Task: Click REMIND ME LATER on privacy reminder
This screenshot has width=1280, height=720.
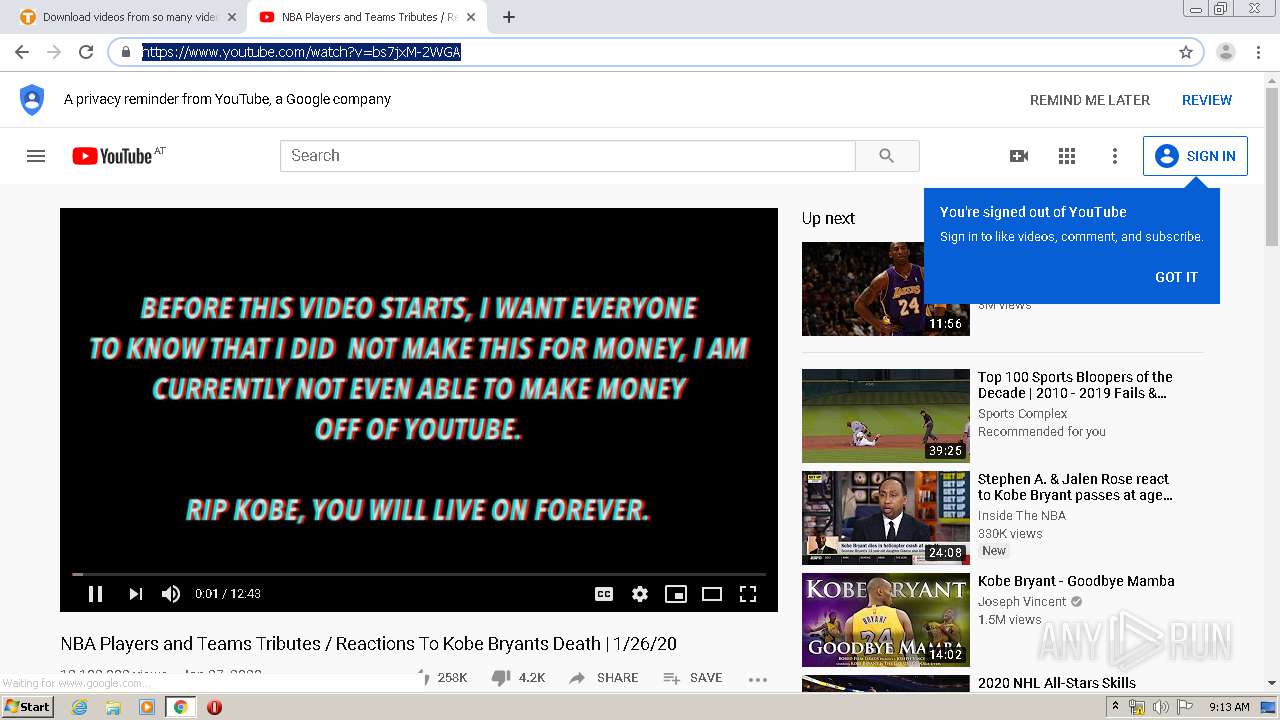Action: pos(1090,100)
